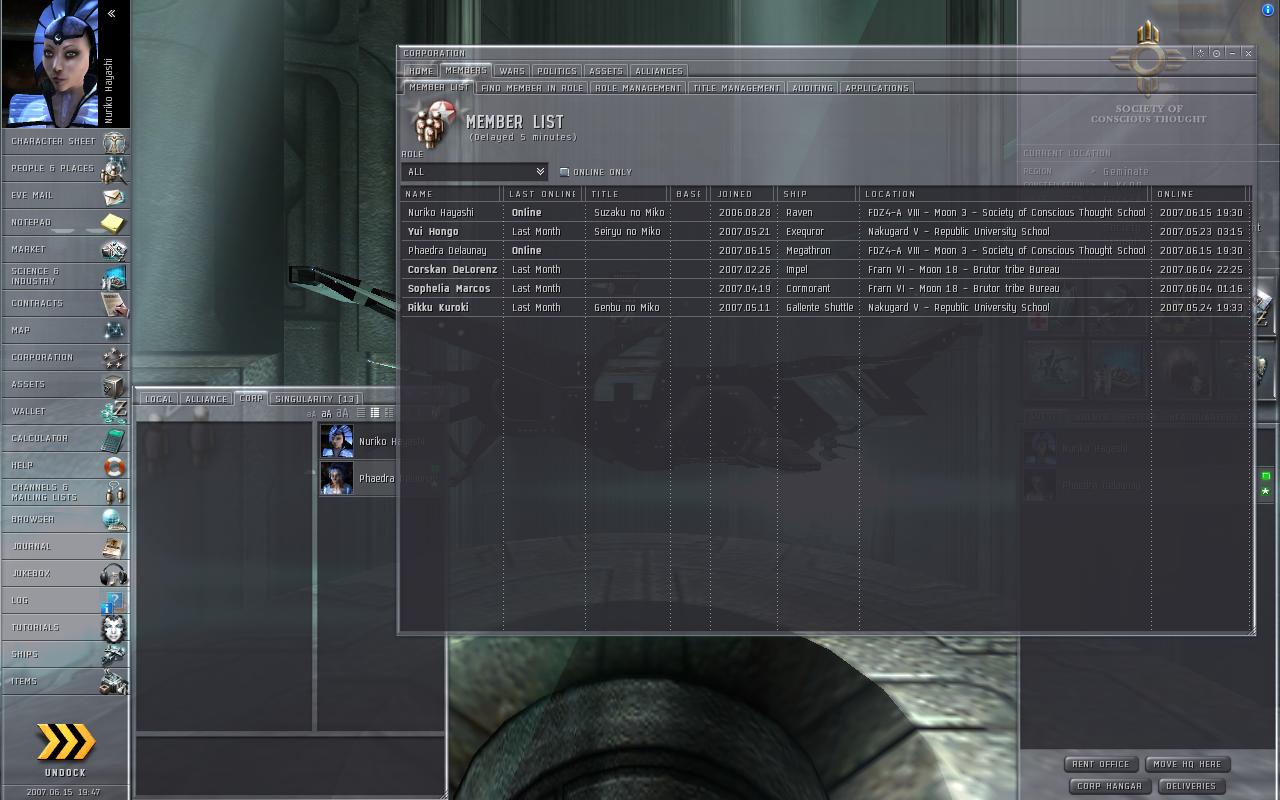Viewport: 1280px width, 800px height.
Task: Switch to the Local chat tab
Action: pos(159,399)
